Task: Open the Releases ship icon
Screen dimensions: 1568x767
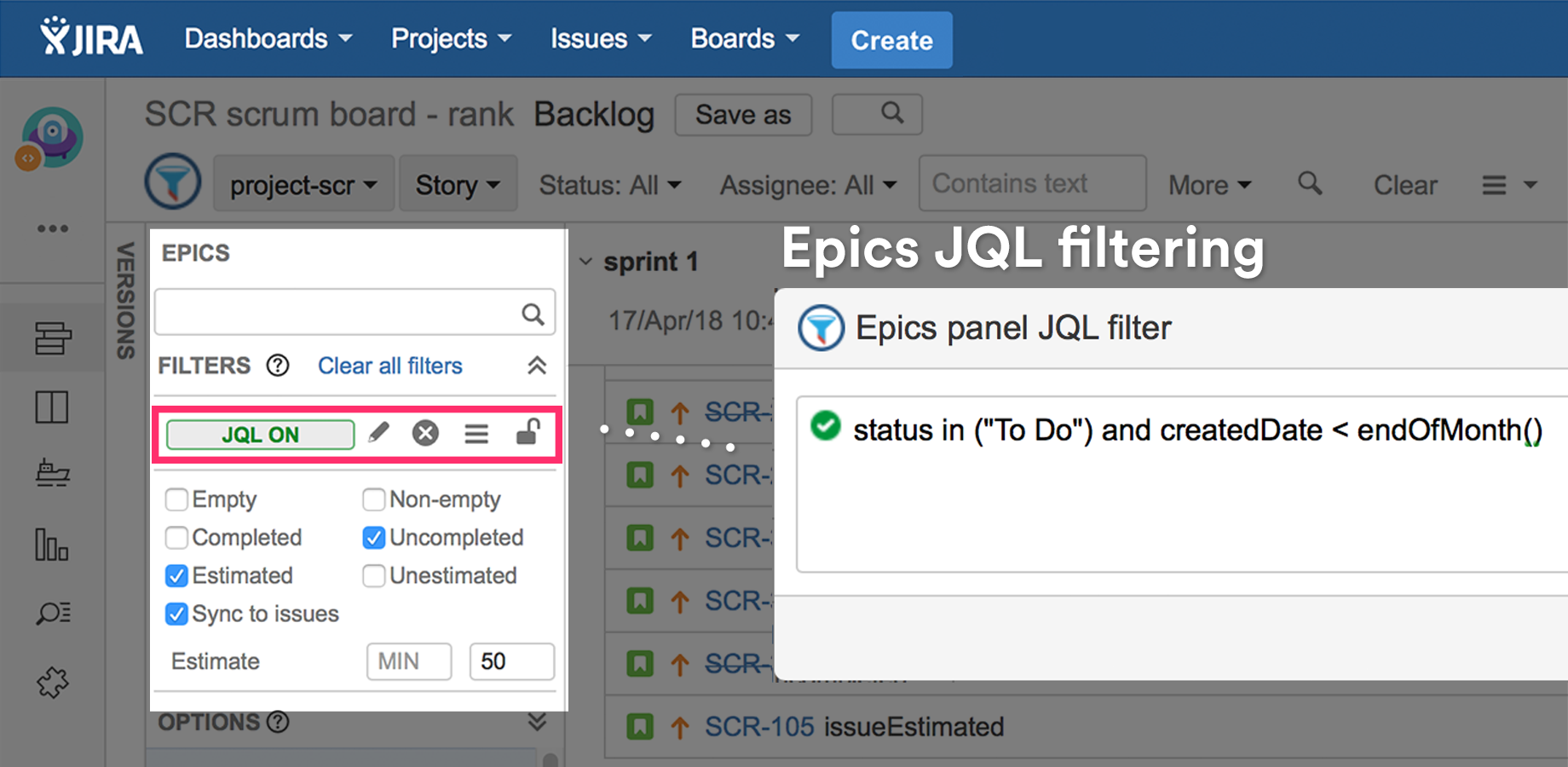Action: pos(53,473)
